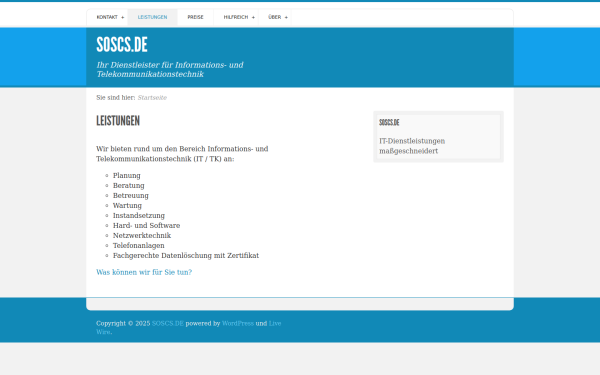600x375 pixels.
Task: Open the Hilfreich menu item
Action: (x=236, y=17)
